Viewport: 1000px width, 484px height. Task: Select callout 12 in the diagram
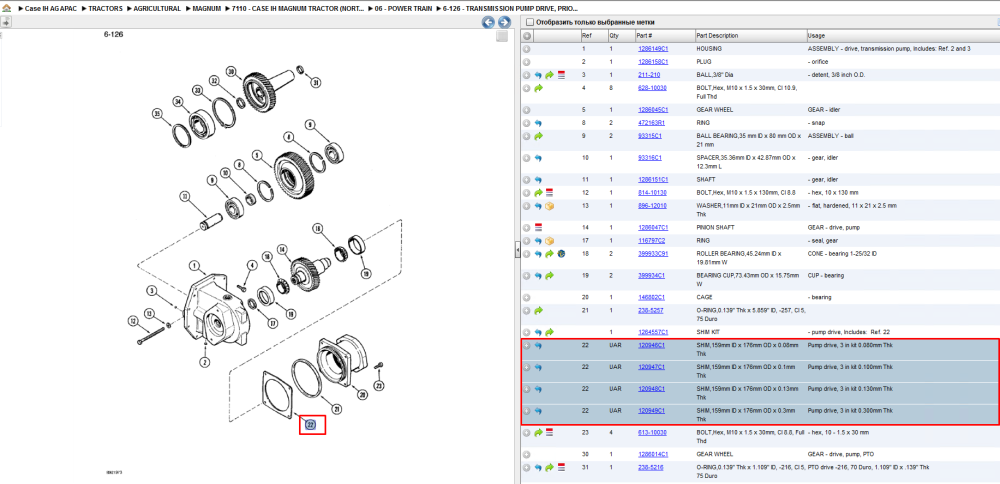point(132,321)
